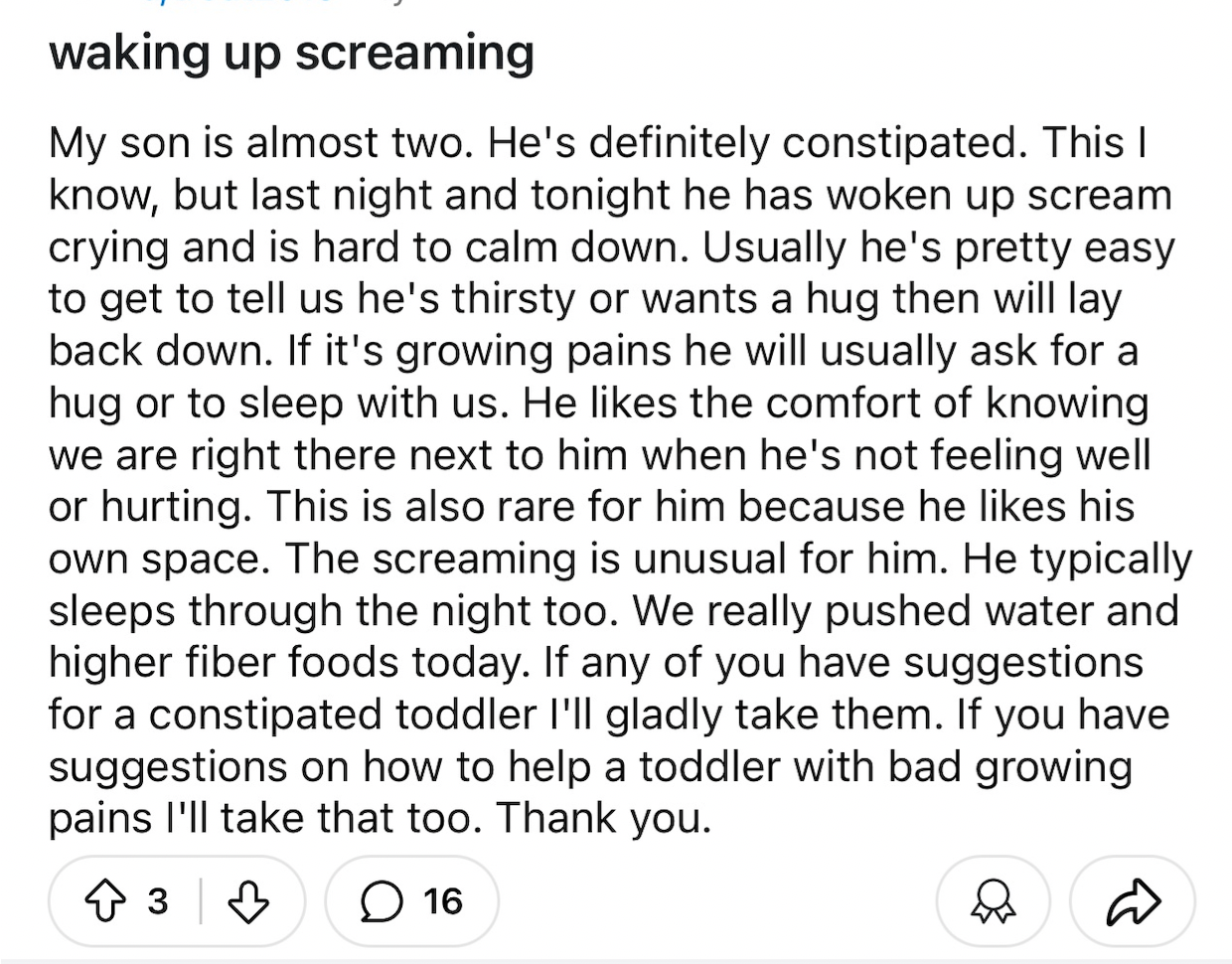Give an award using the ribbon icon
1232x964 pixels.
click(992, 900)
